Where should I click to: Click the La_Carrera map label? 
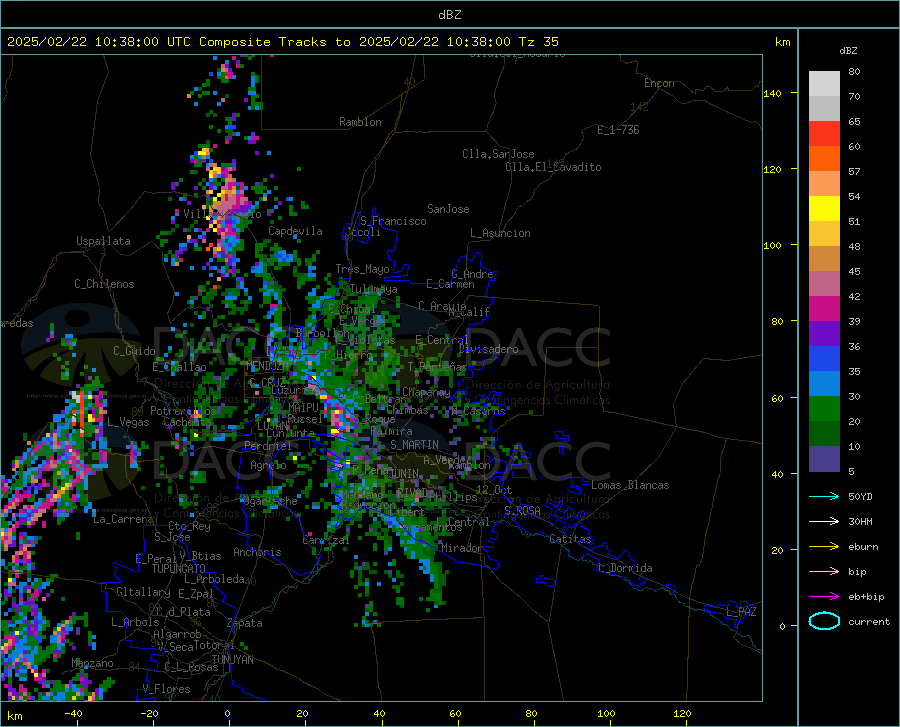123,519
